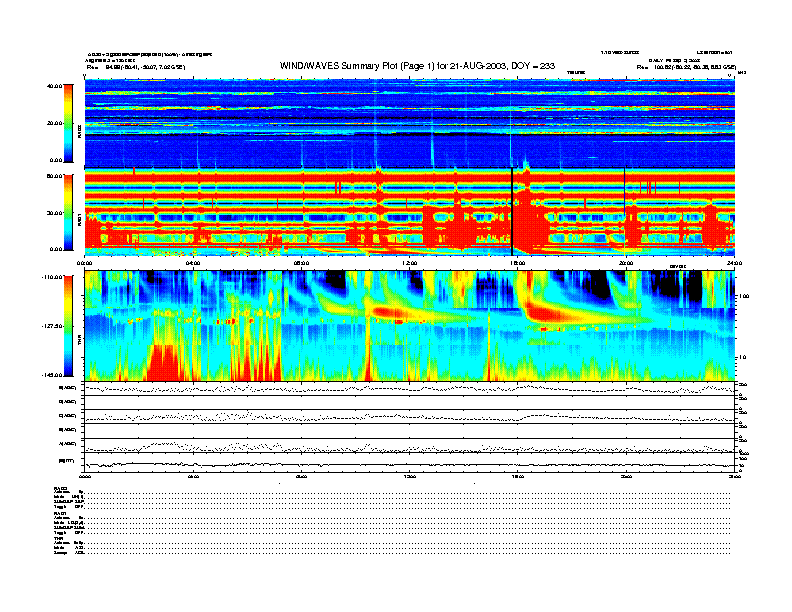Viewport: 792px width, 612px height.
Task: Click the 12:00 label on the bottom time axis
Action: pos(410,476)
